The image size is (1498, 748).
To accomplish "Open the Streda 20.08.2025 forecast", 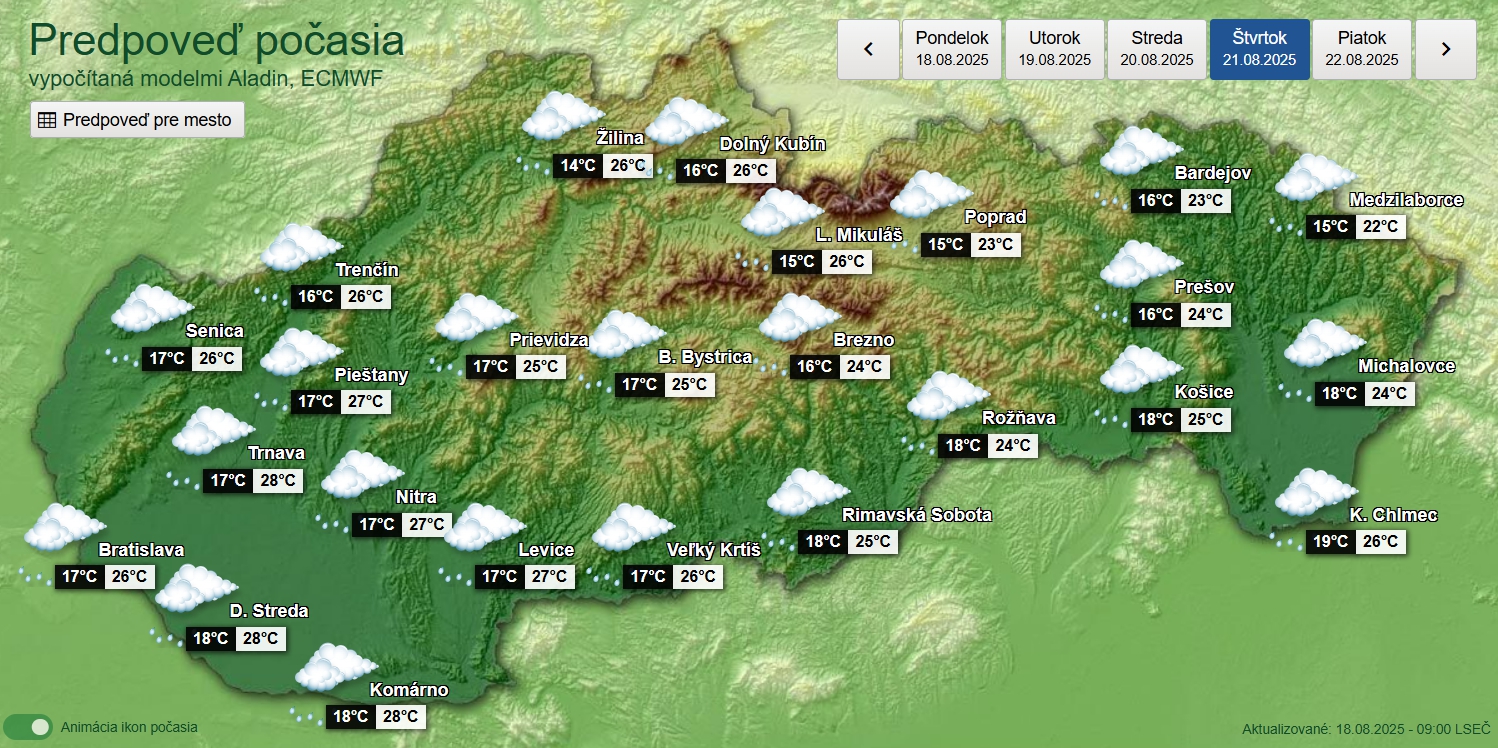I will [1156, 49].
